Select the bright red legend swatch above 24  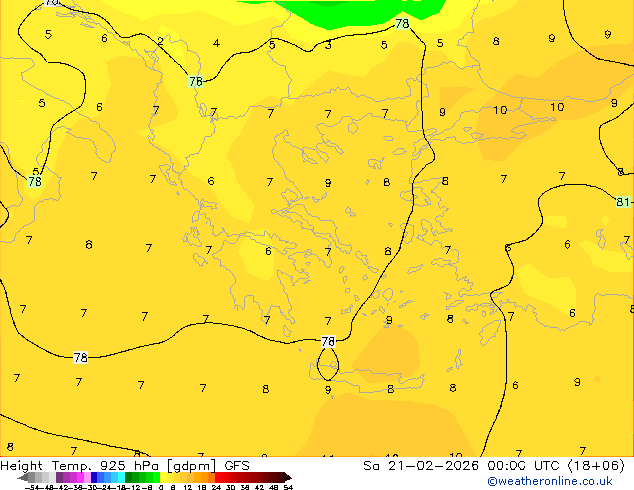click(218, 477)
